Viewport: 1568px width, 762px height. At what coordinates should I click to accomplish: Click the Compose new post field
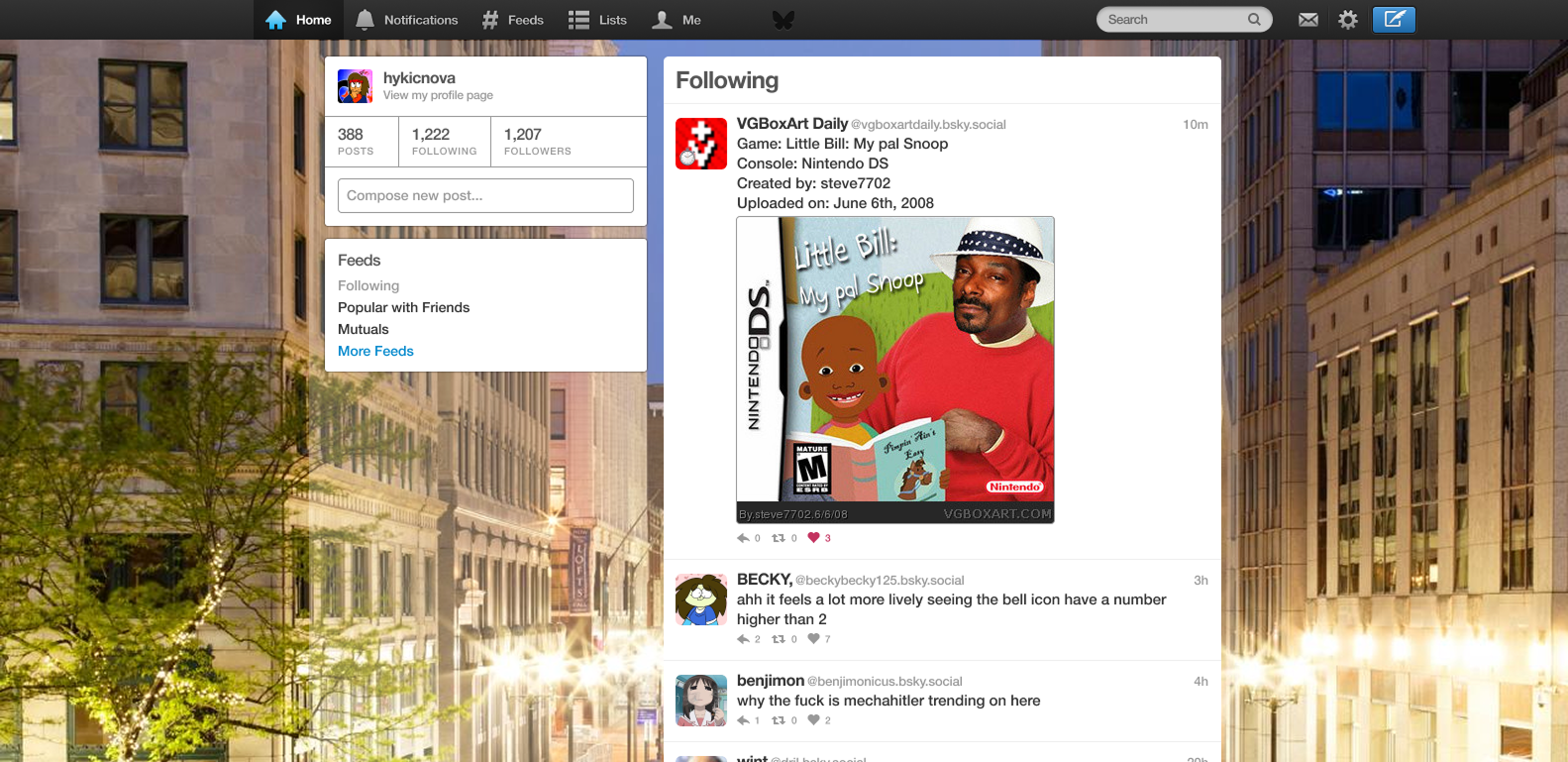pyautogui.click(x=485, y=195)
